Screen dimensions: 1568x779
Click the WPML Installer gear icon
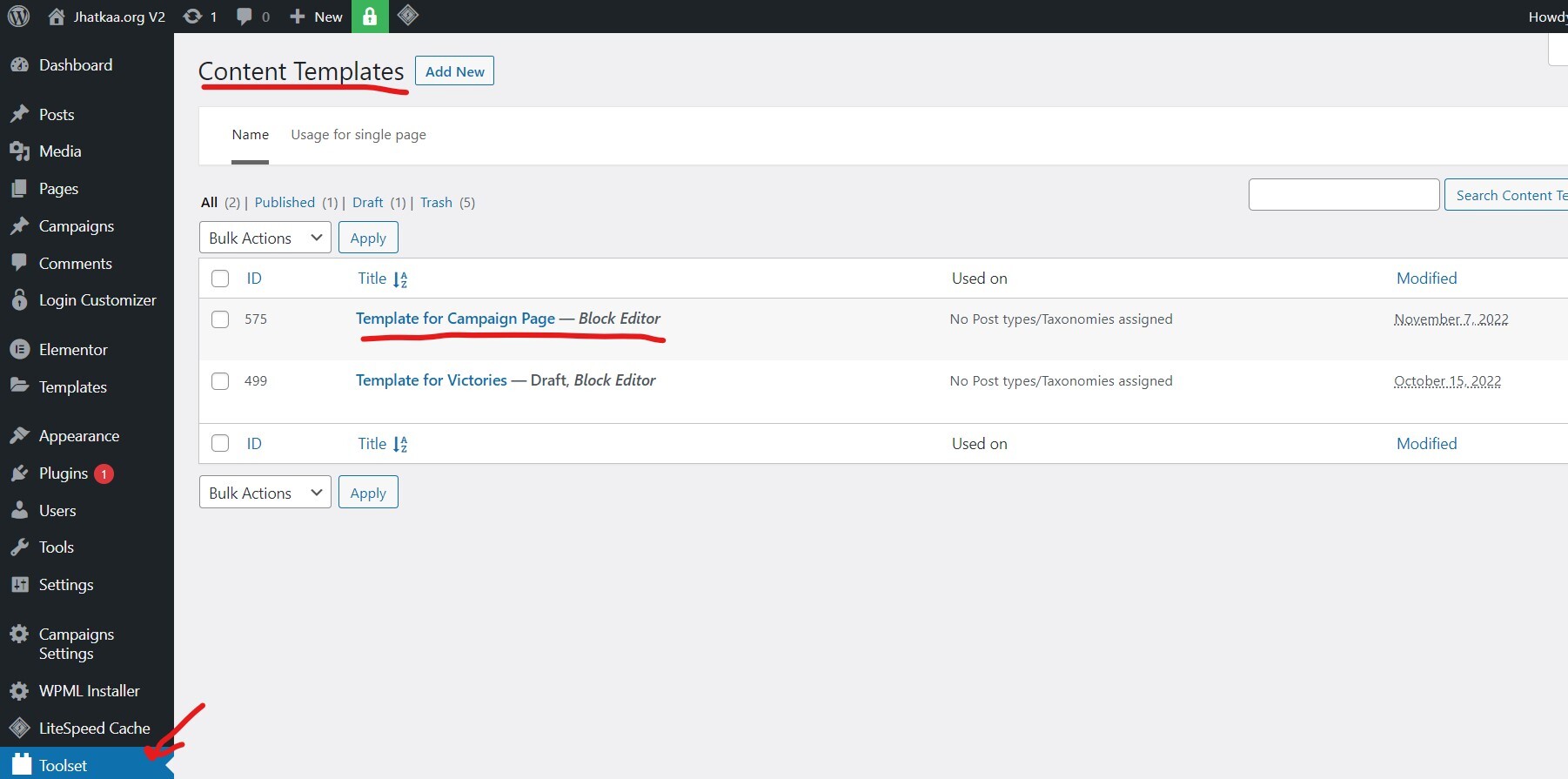click(x=19, y=691)
